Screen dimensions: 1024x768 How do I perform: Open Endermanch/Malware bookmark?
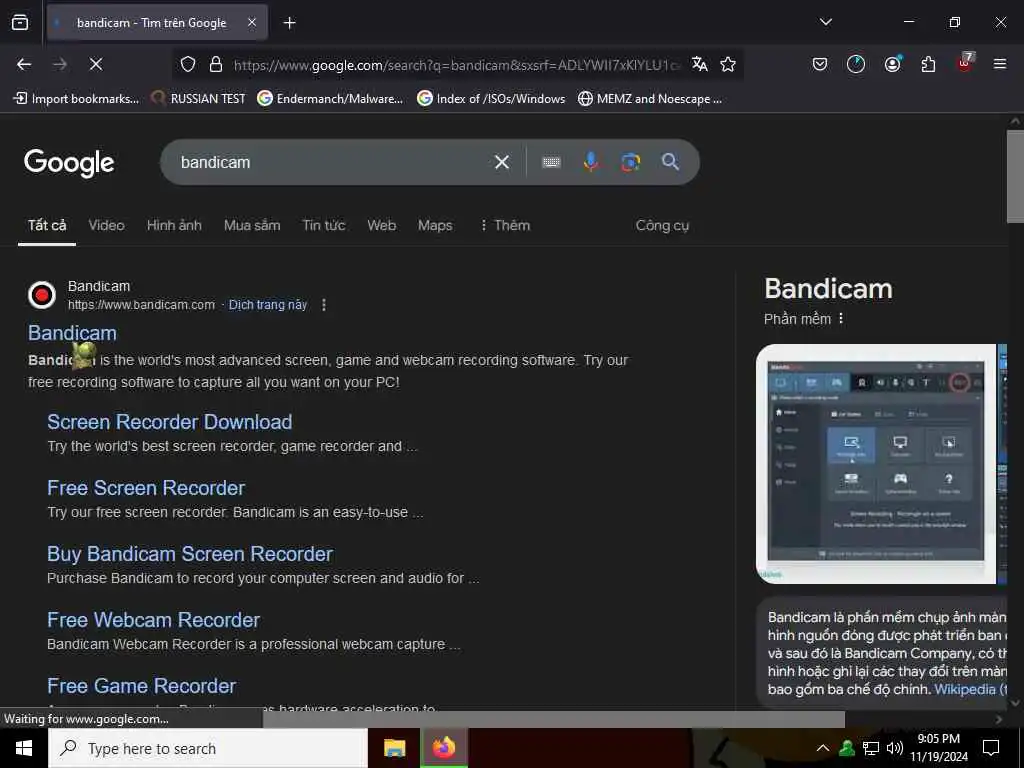(x=330, y=99)
